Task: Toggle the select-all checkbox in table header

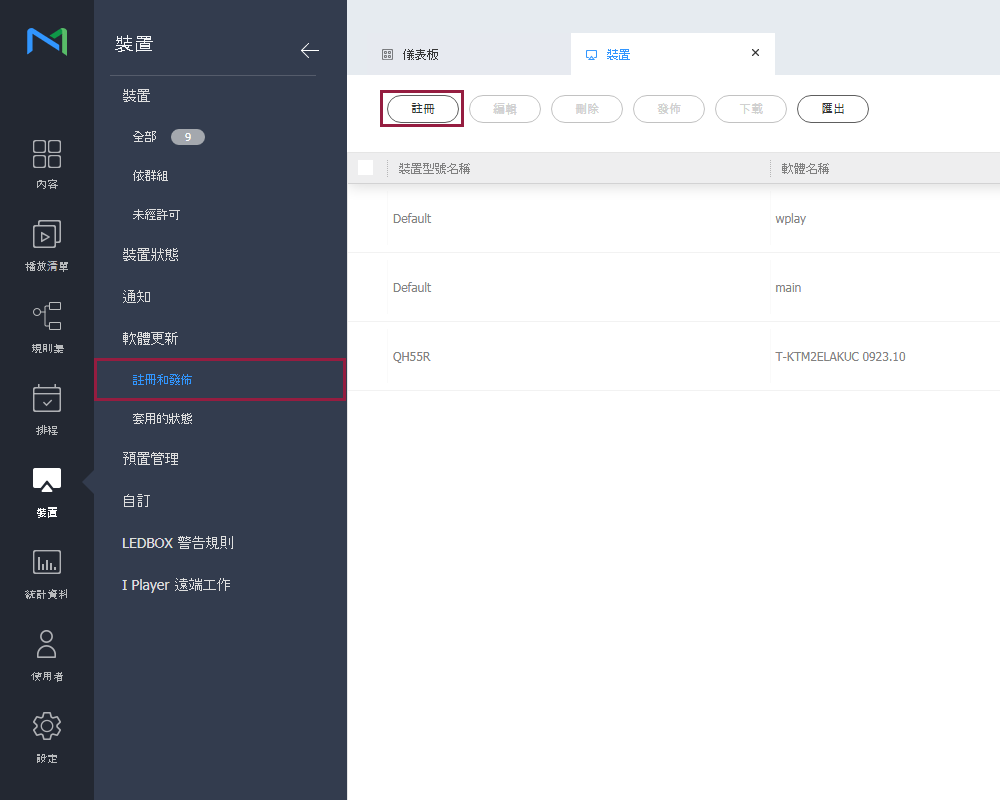Action: [365, 168]
